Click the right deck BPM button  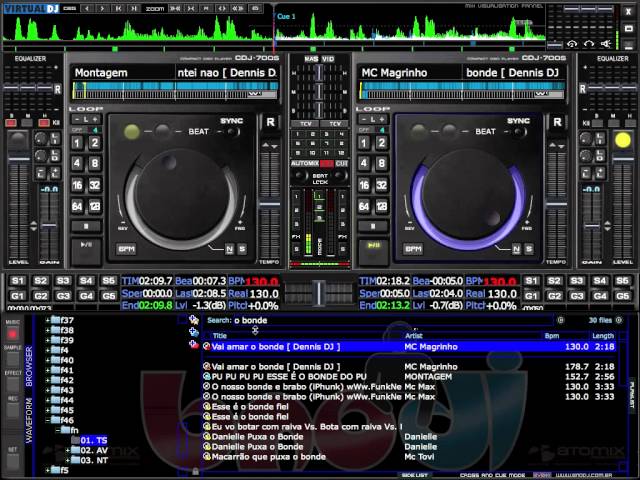(413, 249)
